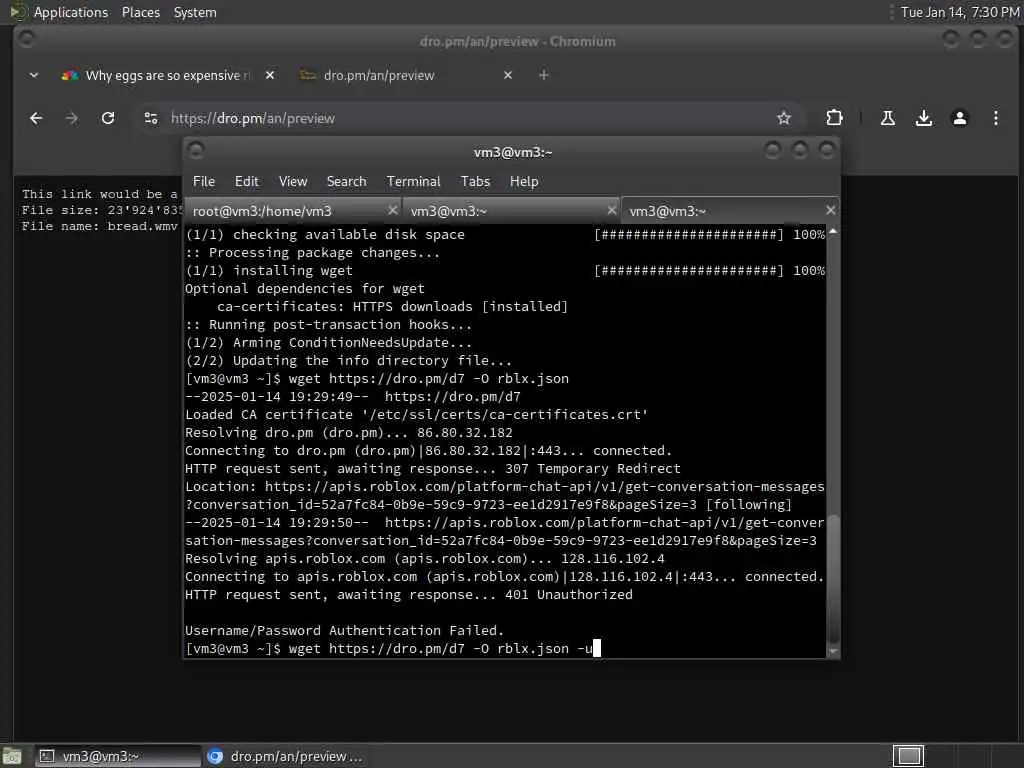
Task: Click the forward navigation arrow in Chromium
Action: click(x=72, y=118)
